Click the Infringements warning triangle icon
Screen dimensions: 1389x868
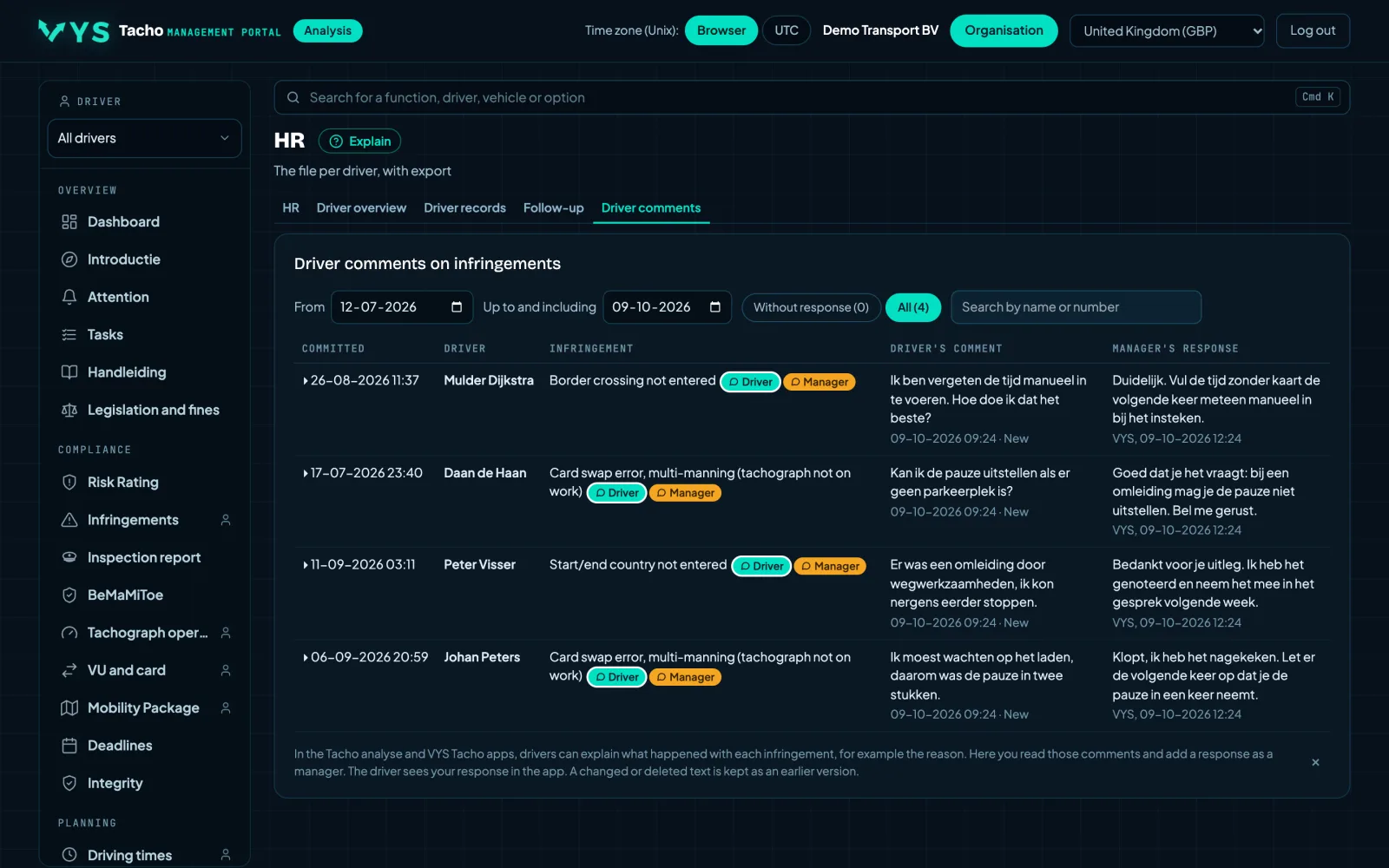[x=69, y=520]
